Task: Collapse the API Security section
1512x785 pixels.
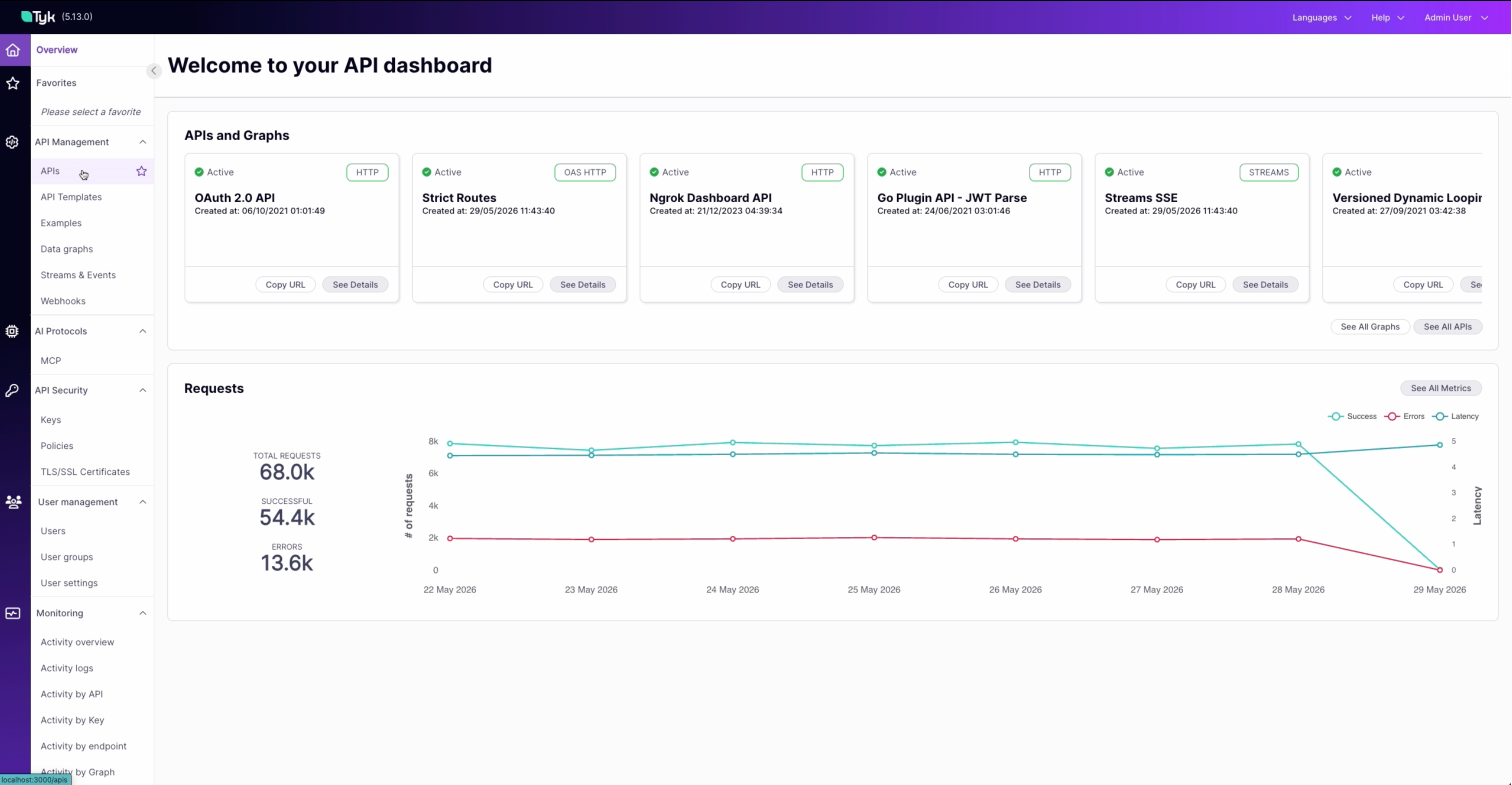Action: [x=142, y=391]
